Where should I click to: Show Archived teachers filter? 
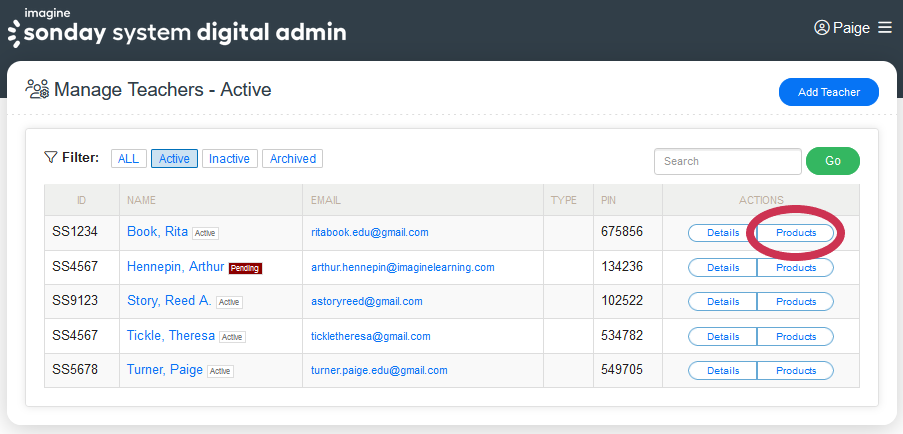pos(292,158)
